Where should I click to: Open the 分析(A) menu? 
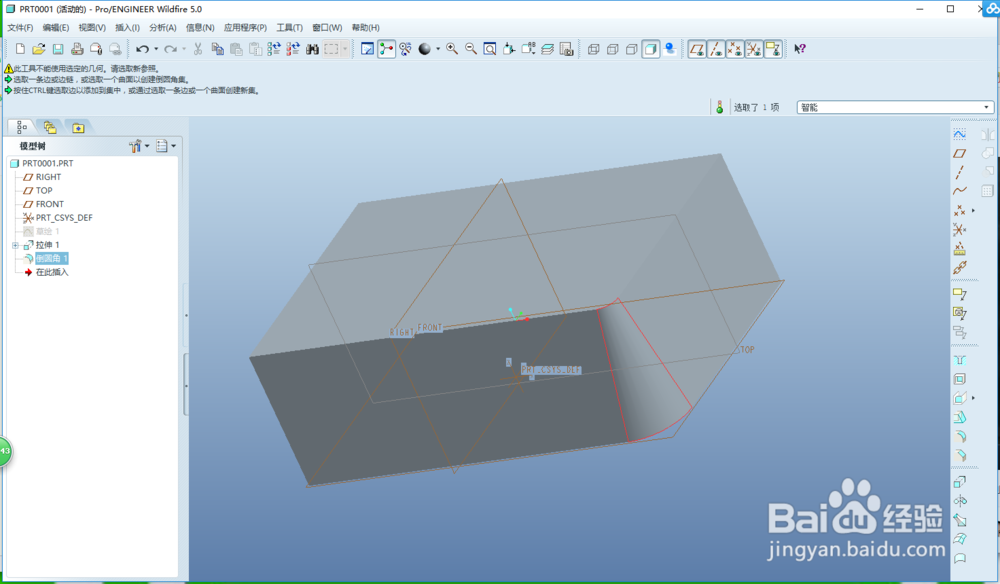(x=163, y=27)
